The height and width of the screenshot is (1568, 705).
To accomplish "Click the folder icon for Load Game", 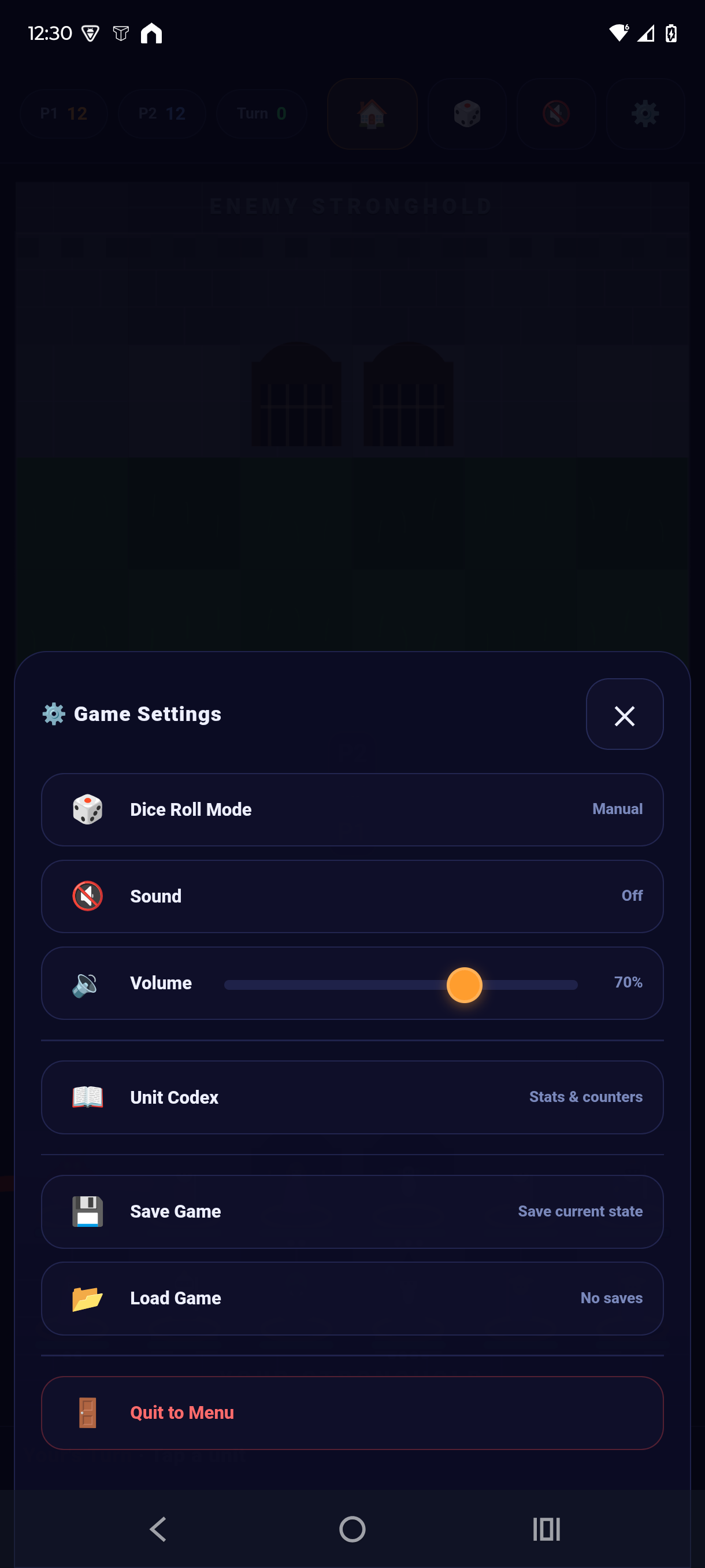I will [x=88, y=1298].
